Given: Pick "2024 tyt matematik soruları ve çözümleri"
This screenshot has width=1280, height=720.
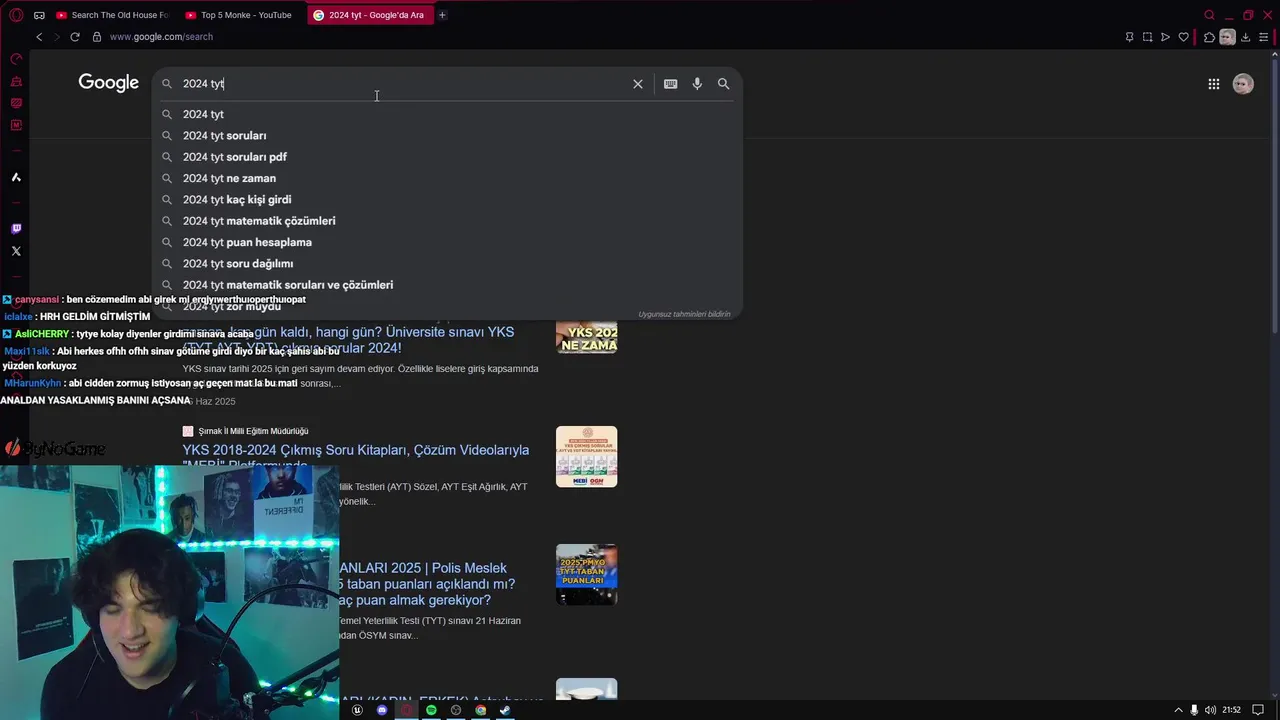Looking at the screenshot, I should point(447,285).
